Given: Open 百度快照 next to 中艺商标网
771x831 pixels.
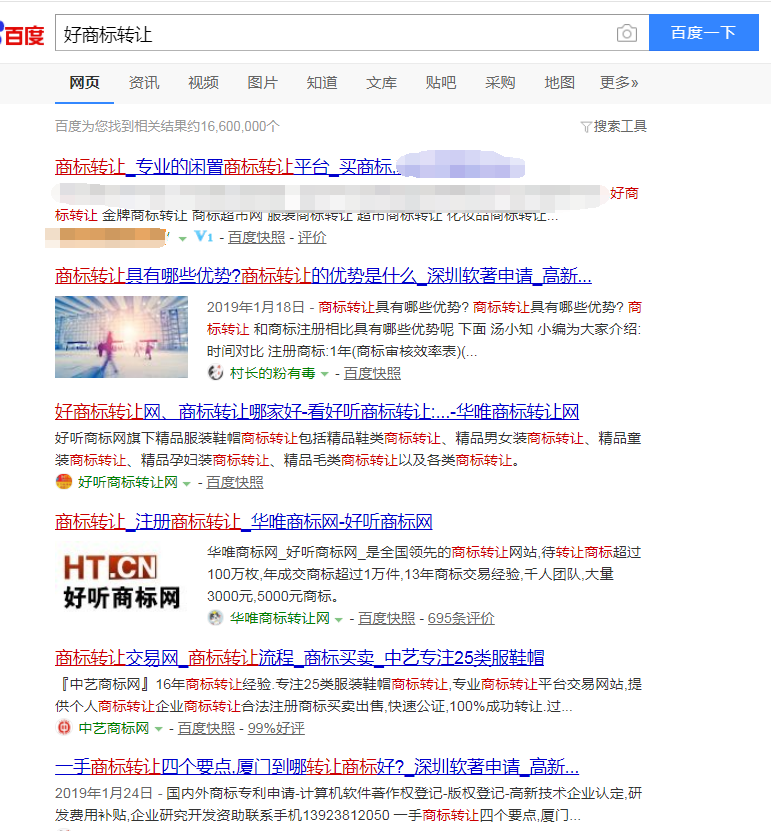Looking at the screenshot, I should (206, 728).
